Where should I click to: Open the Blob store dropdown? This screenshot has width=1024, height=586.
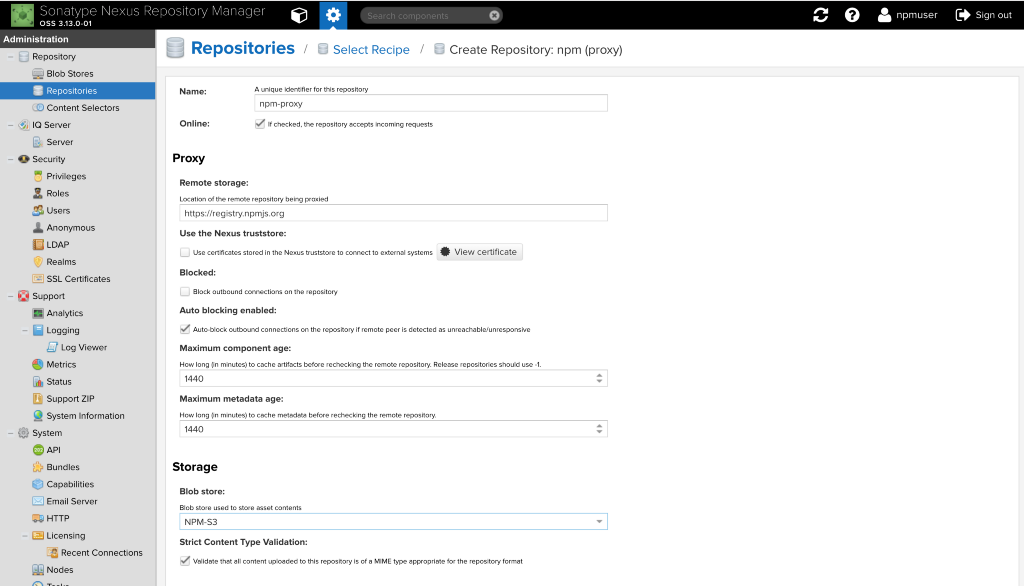599,522
